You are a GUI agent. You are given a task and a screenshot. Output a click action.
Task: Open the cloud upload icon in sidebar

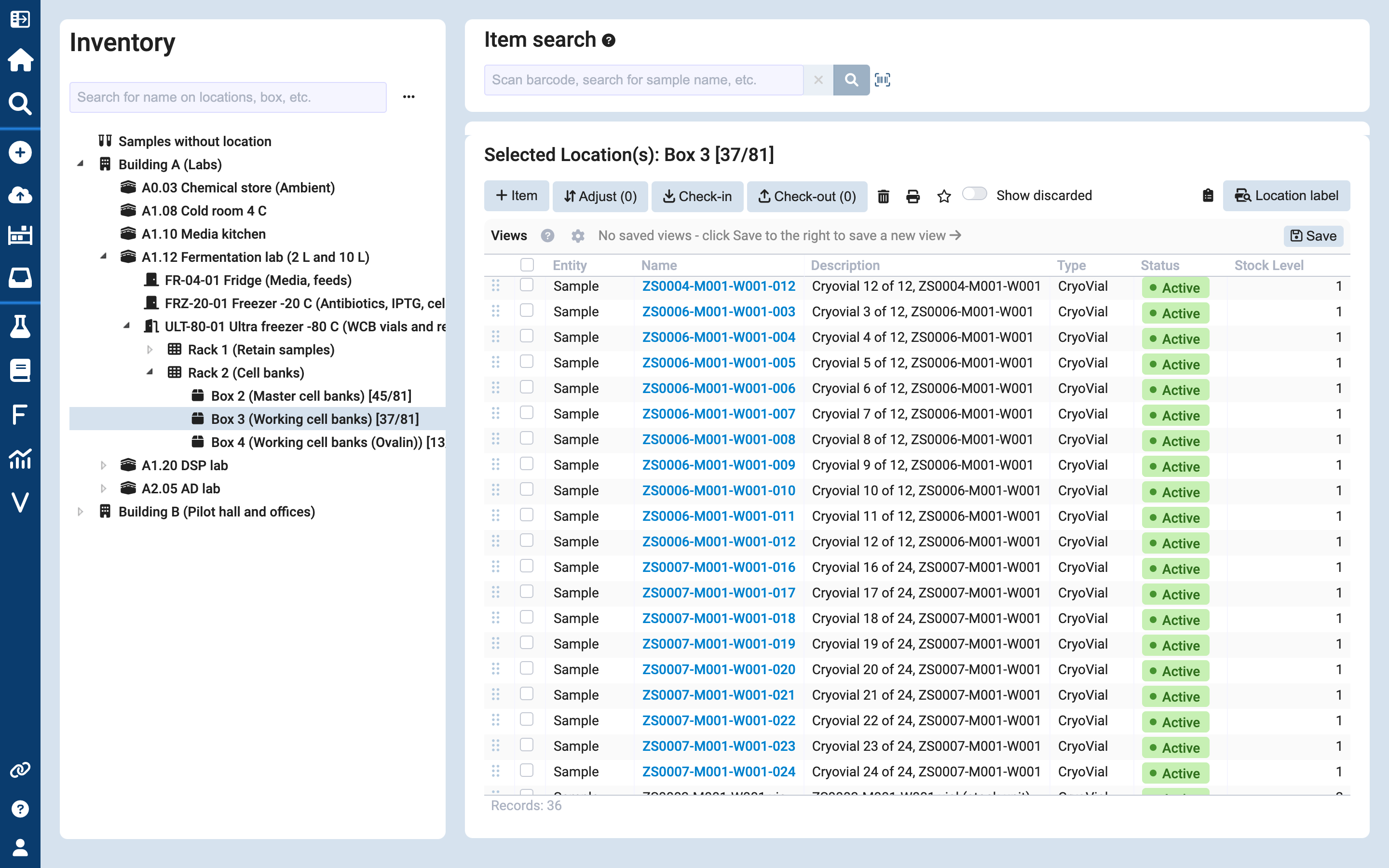(x=20, y=195)
